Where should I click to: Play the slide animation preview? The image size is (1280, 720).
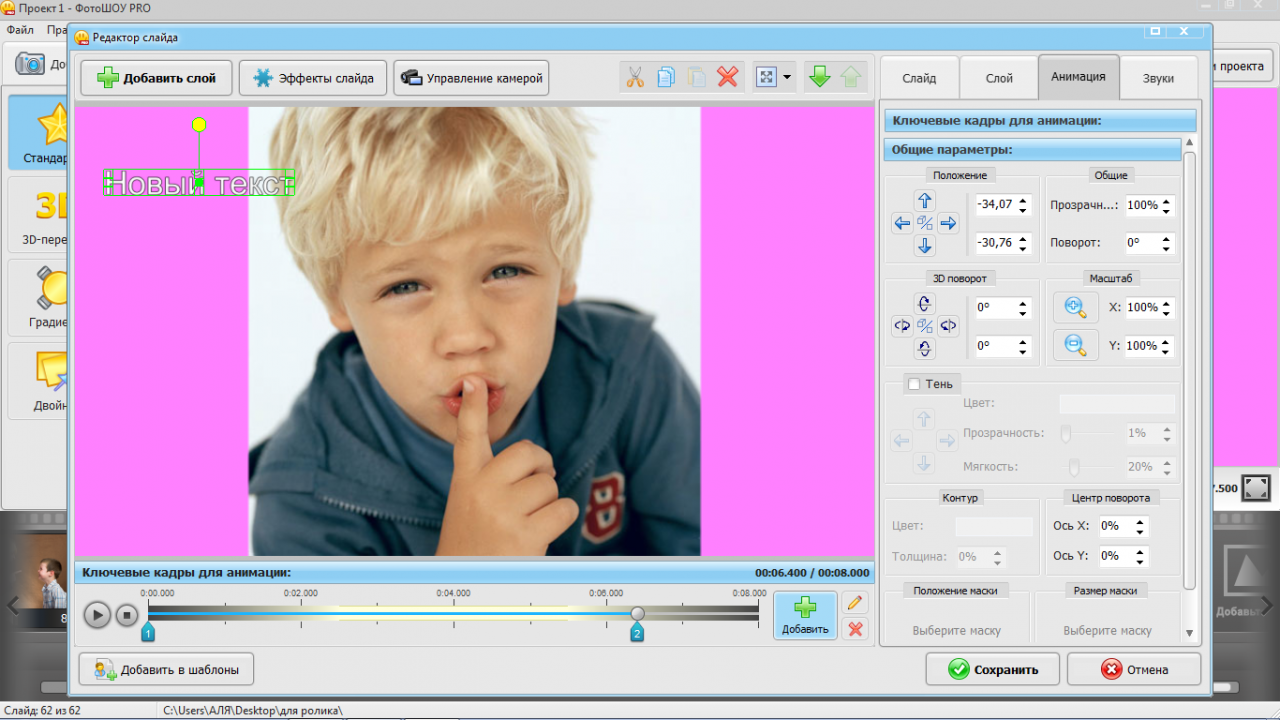tap(97, 615)
